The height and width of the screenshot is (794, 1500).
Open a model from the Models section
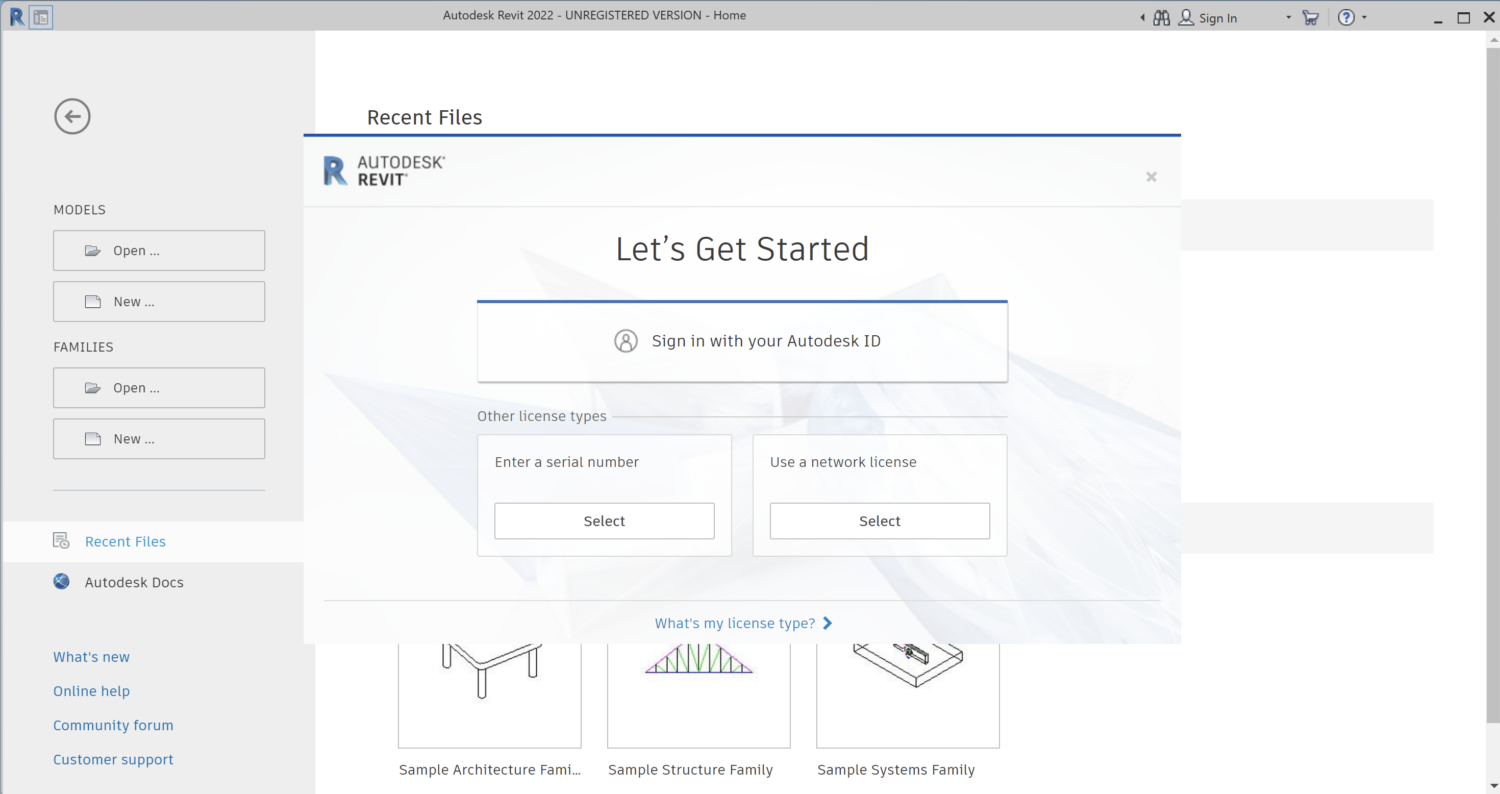(x=159, y=251)
